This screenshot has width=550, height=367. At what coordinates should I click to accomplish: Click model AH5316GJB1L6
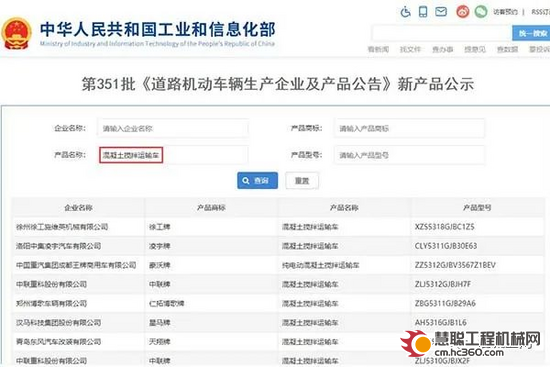tap(441, 322)
